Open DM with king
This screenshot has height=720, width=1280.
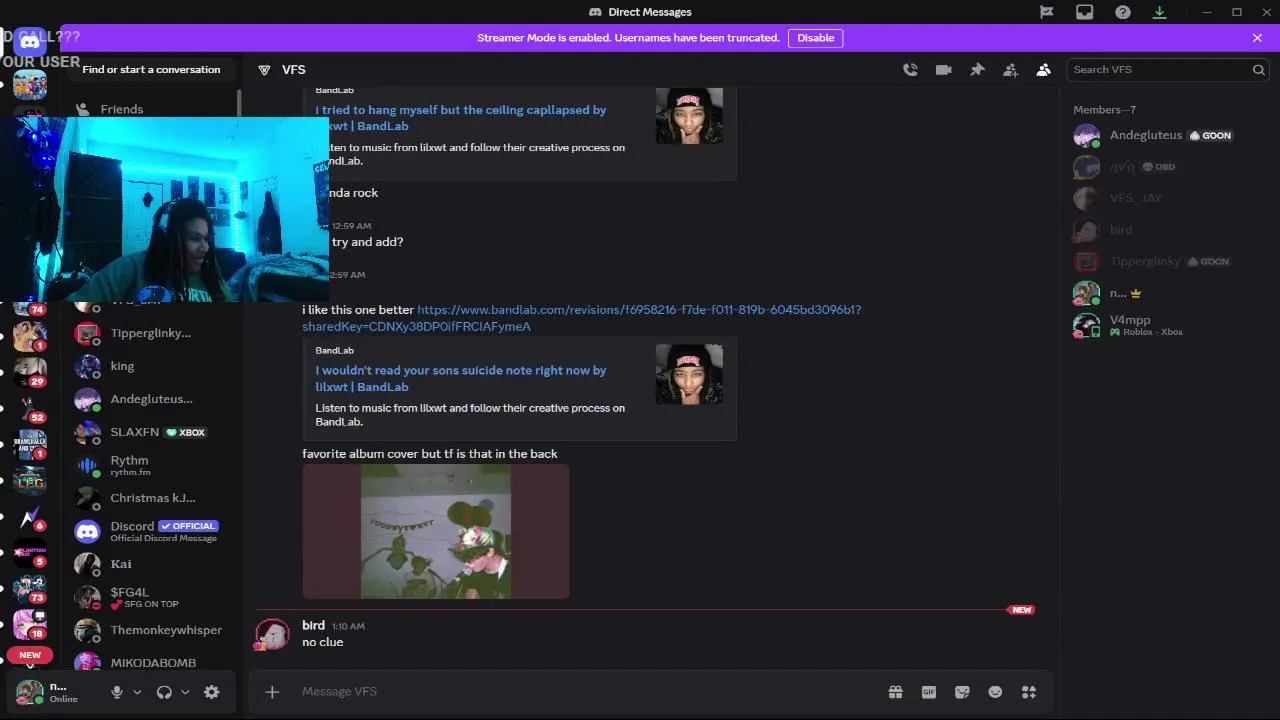(152, 366)
